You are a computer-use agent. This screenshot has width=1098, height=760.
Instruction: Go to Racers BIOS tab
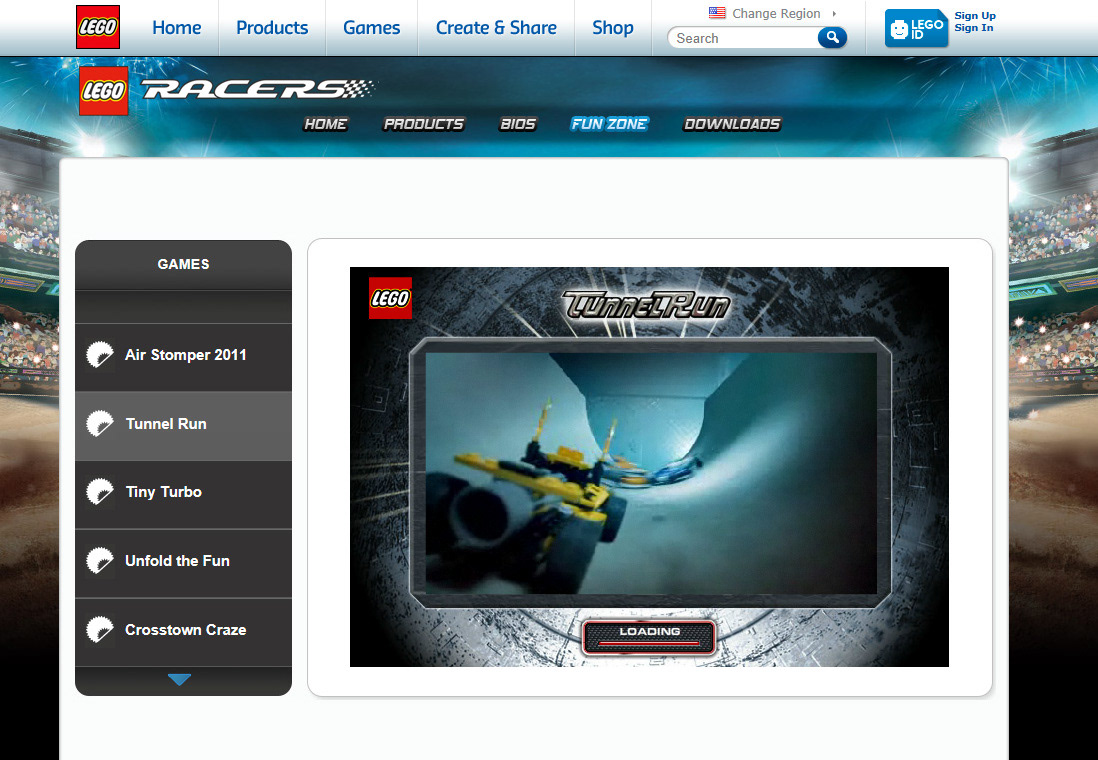tap(517, 124)
